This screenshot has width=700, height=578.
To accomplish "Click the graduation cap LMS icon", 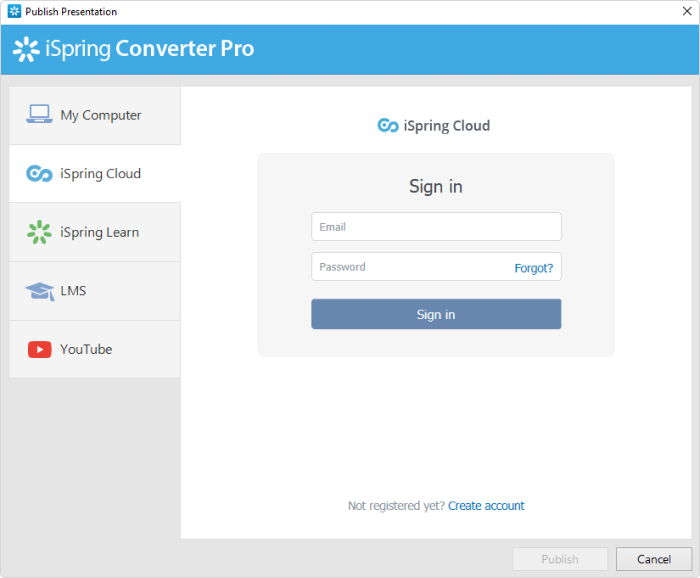I will click(40, 291).
